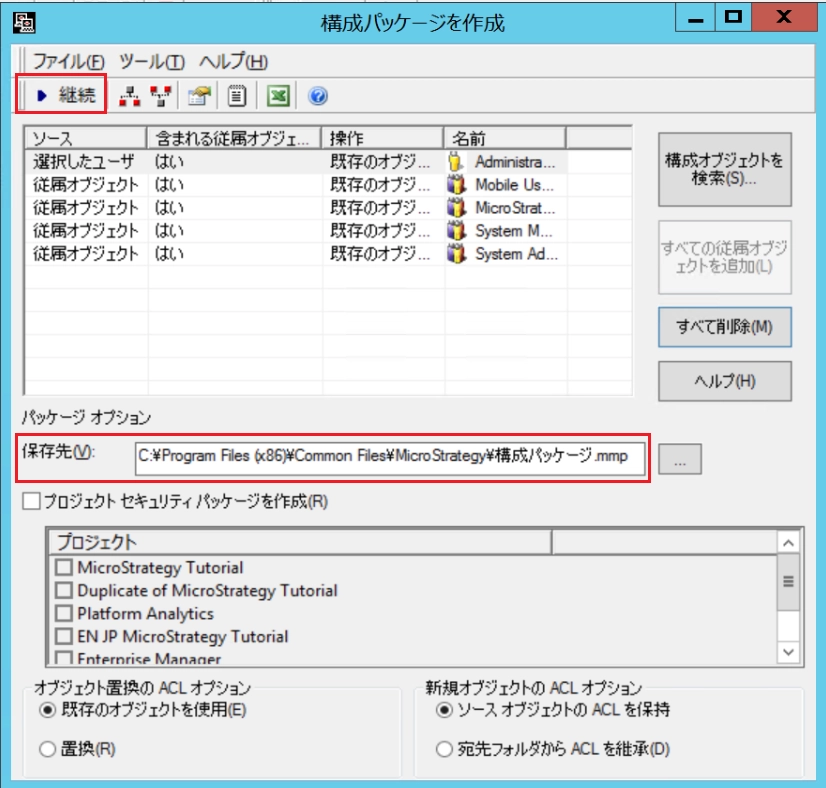The width and height of the screenshot is (826, 788).
Task: Click project list scroll up arrow
Action: 788,543
